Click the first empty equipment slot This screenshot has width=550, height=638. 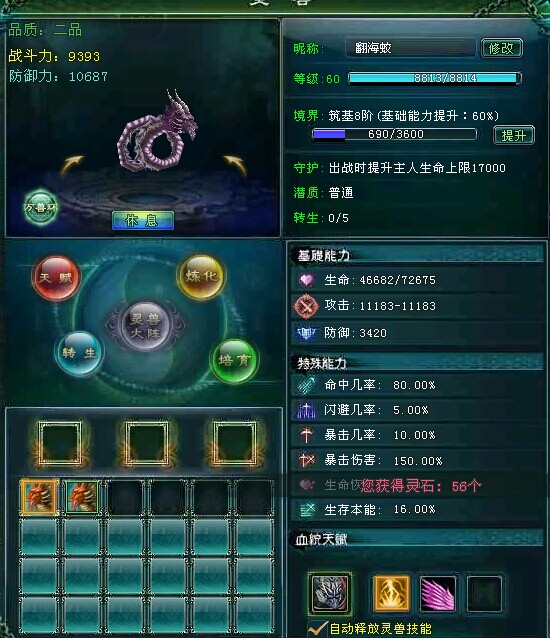pos(60,444)
